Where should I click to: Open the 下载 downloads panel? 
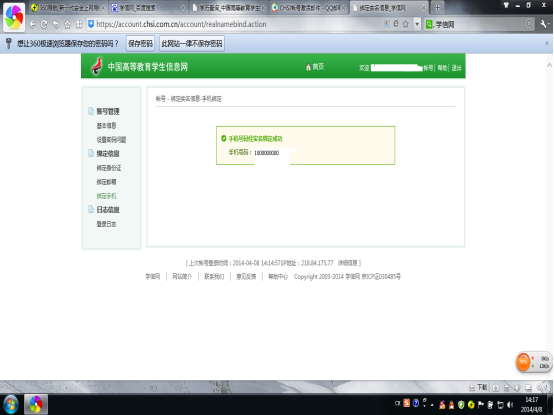[x=478, y=387]
